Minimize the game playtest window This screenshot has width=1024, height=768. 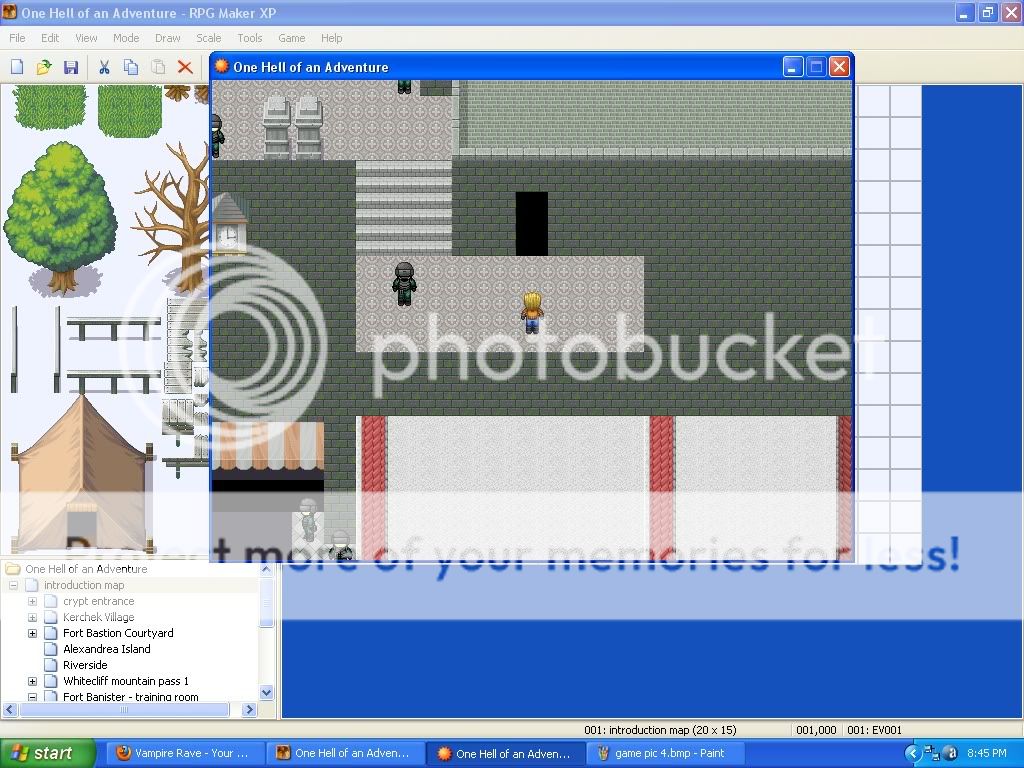[x=793, y=67]
